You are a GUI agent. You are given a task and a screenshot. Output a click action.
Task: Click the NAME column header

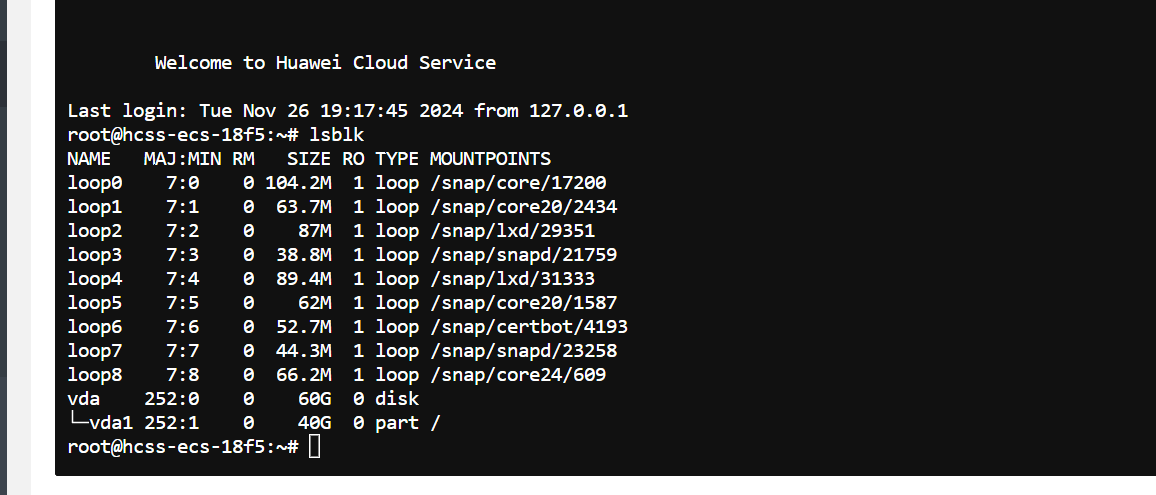click(89, 159)
